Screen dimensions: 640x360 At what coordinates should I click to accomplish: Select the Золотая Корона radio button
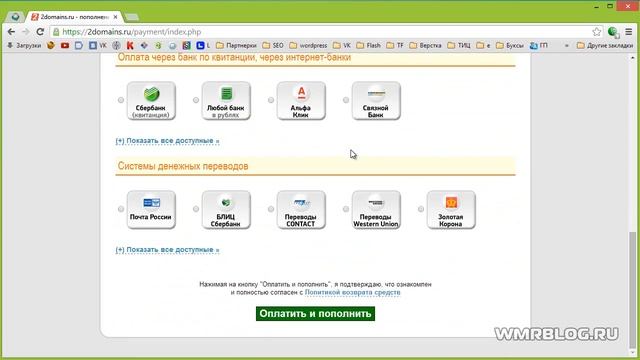[421, 209]
